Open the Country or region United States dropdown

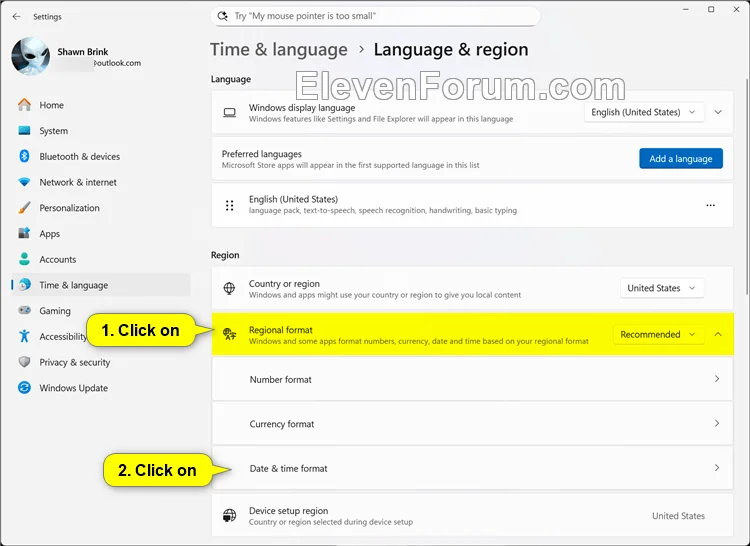[x=662, y=288]
